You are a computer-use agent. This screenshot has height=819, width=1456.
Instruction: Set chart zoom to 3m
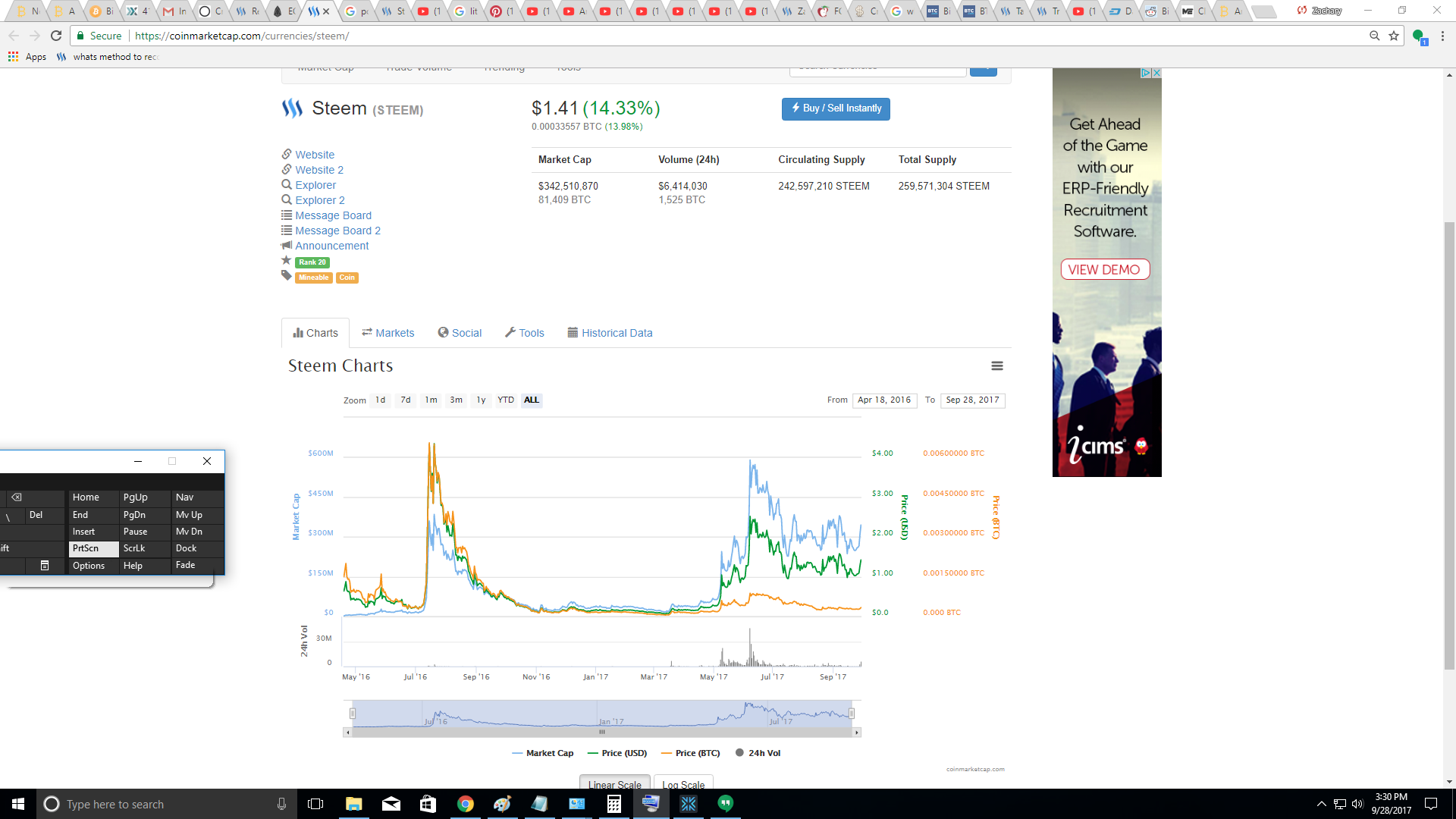[x=456, y=400]
